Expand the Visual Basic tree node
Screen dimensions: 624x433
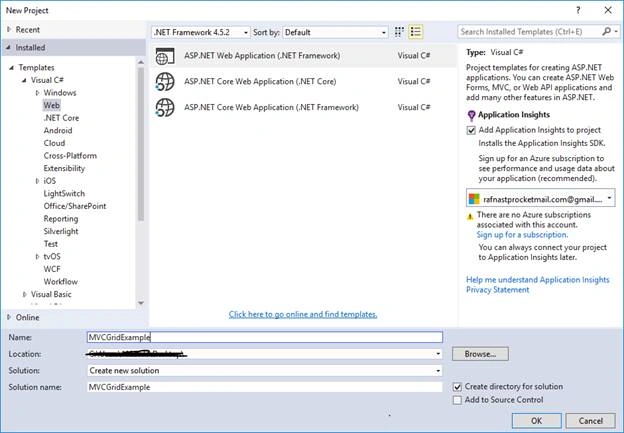(x=25, y=295)
